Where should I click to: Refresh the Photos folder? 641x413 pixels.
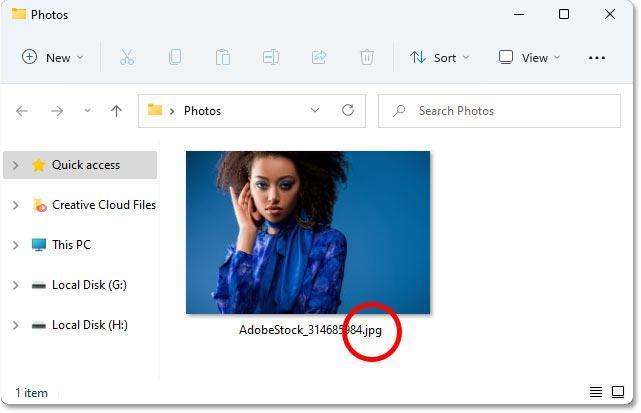(x=348, y=110)
